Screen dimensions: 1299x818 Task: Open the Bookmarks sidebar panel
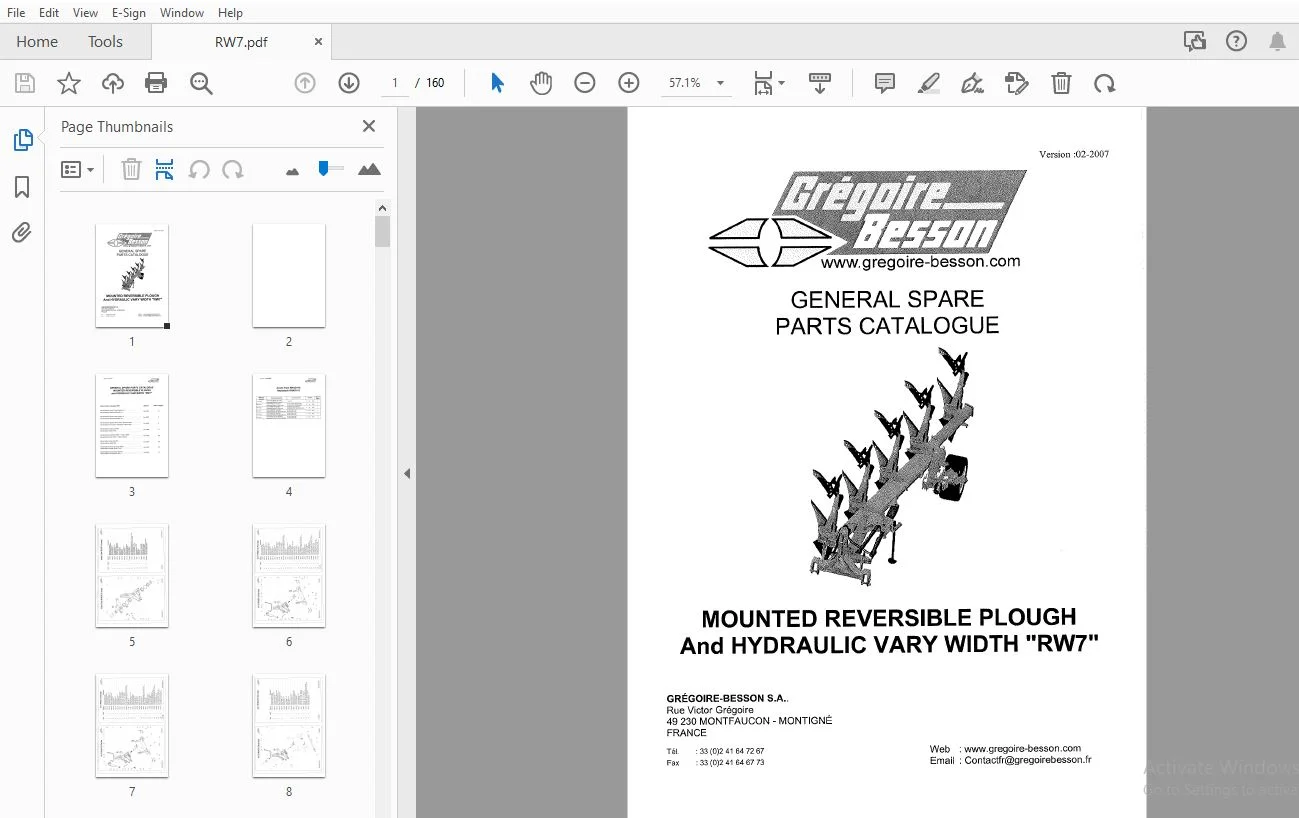(x=22, y=187)
